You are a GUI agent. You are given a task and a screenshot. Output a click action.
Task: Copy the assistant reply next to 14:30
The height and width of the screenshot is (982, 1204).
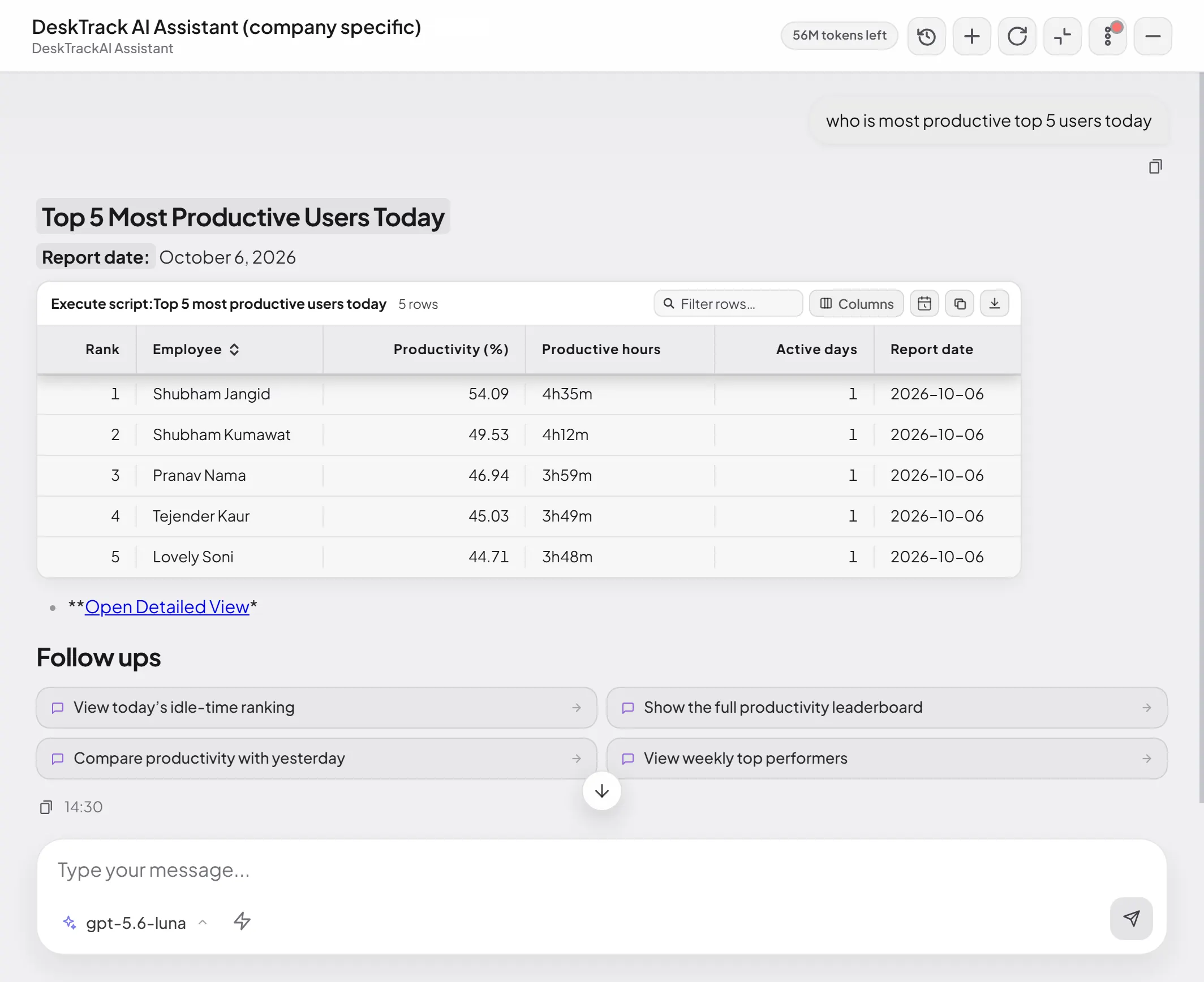[46, 807]
